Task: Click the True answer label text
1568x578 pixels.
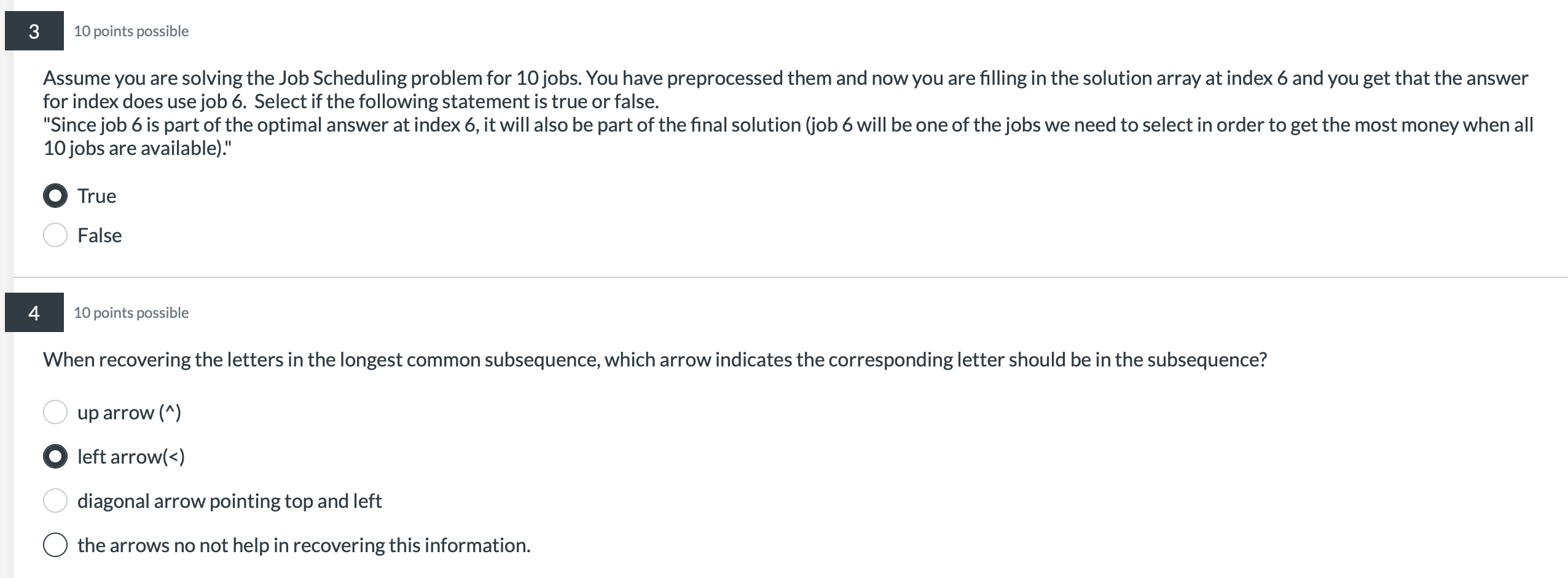Action: pyautogui.click(x=96, y=196)
